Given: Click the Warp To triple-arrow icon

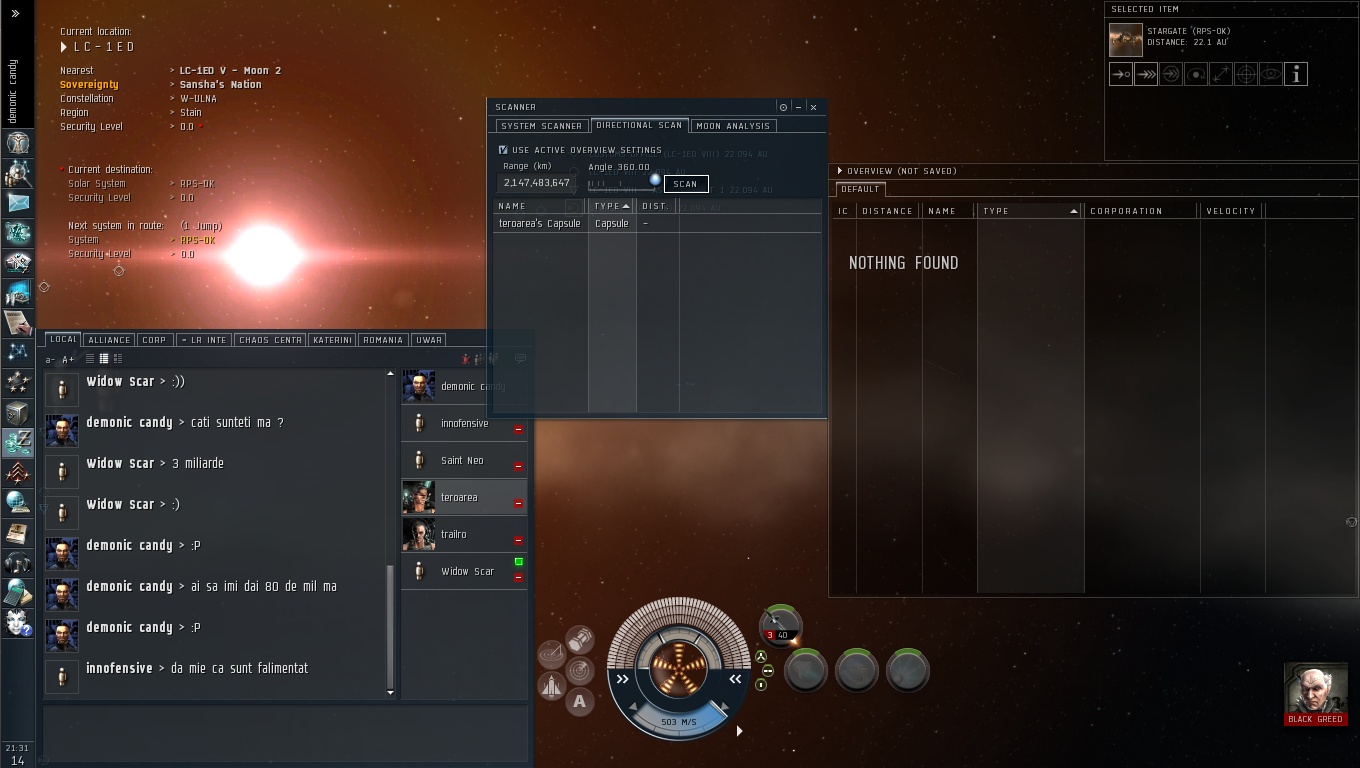Looking at the screenshot, I should [1146, 74].
